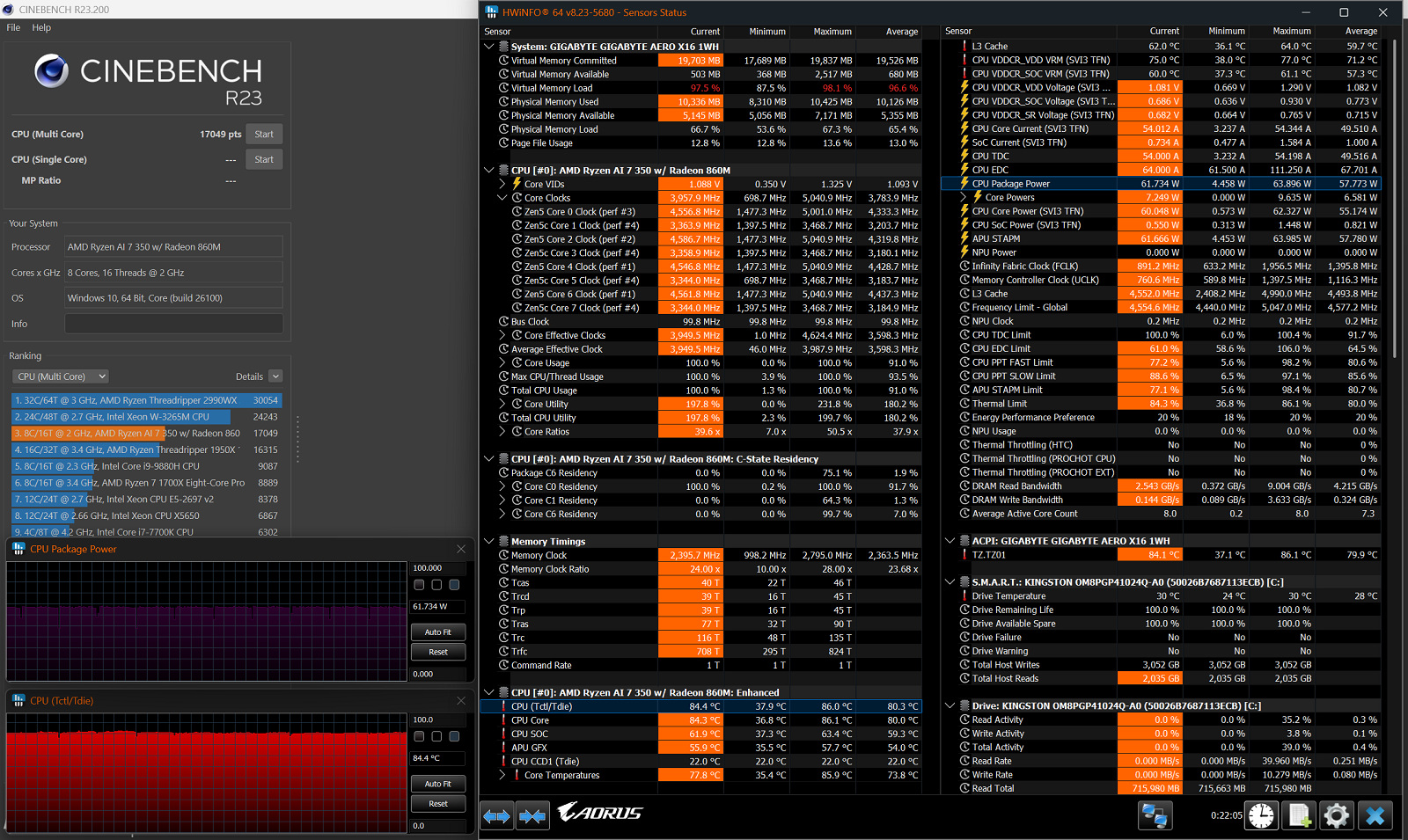The height and width of the screenshot is (840, 1408).
Task: Open the remote network monitors icon in HWiNFO
Action: point(1155,816)
